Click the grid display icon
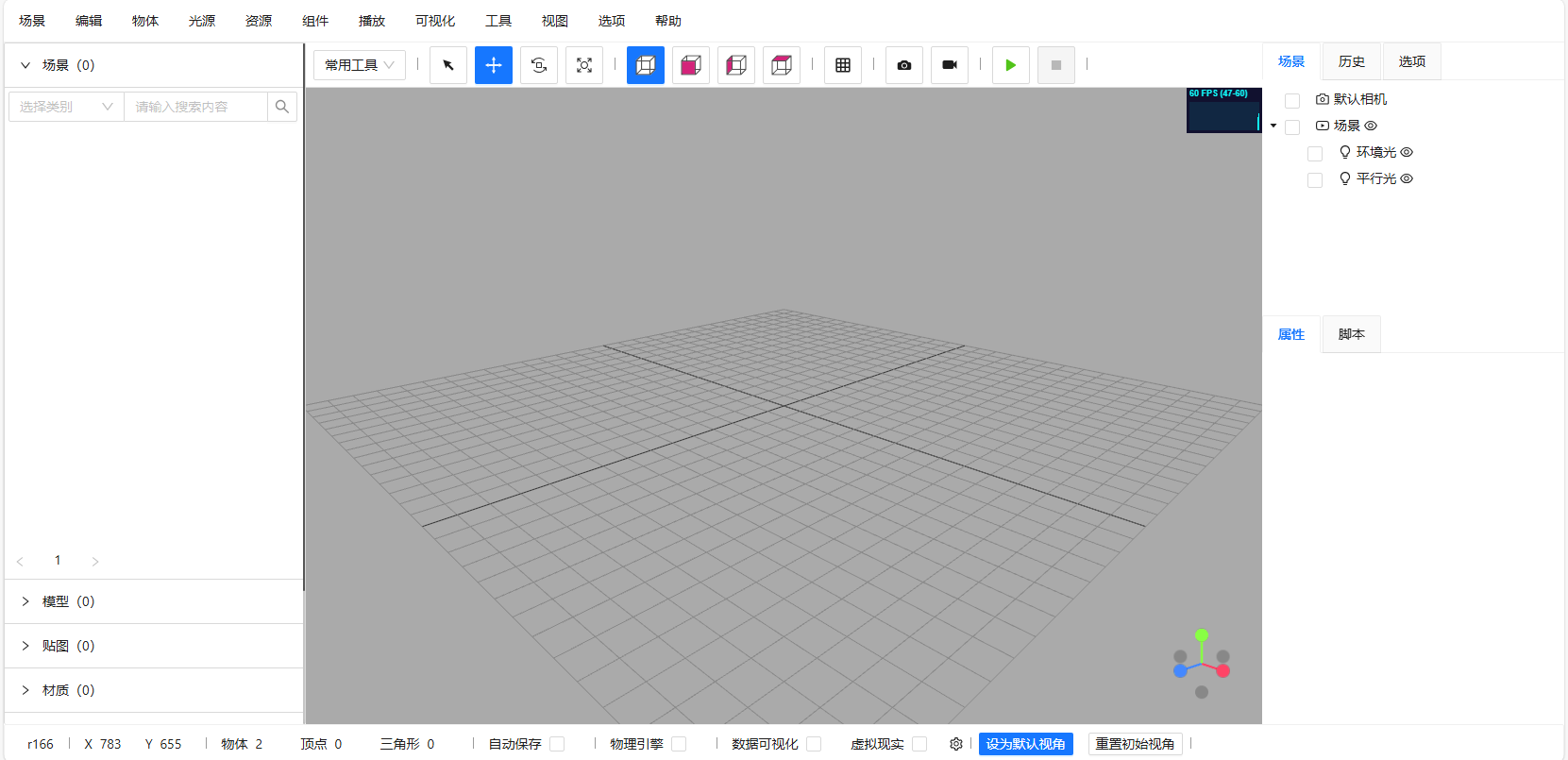The width and height of the screenshot is (1568, 760). coord(843,65)
